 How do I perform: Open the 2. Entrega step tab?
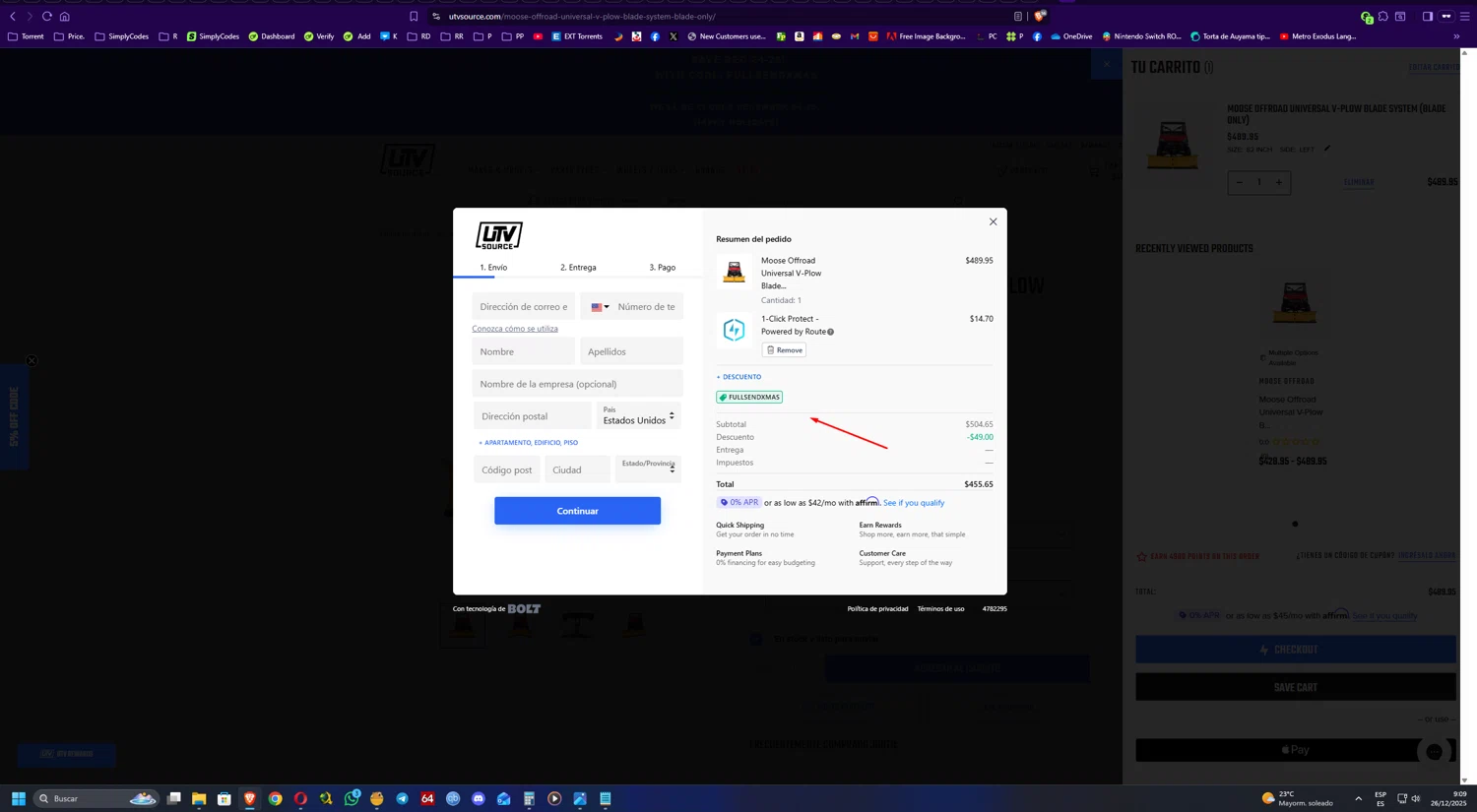point(578,268)
